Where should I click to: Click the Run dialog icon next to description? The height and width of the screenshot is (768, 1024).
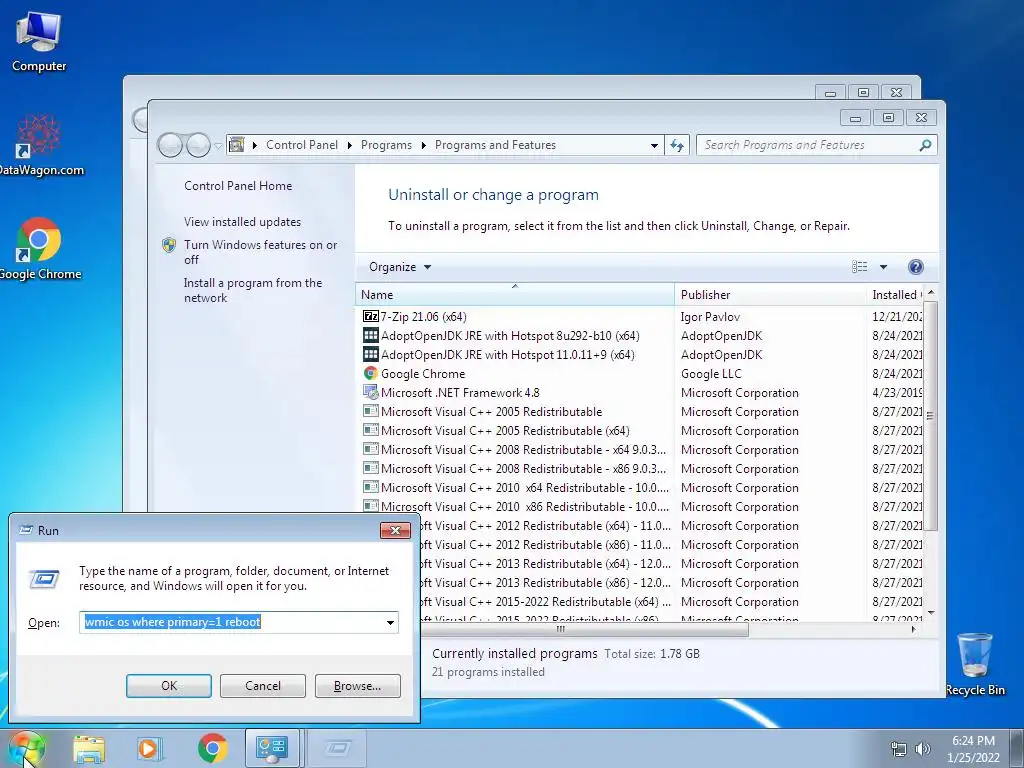(x=44, y=579)
